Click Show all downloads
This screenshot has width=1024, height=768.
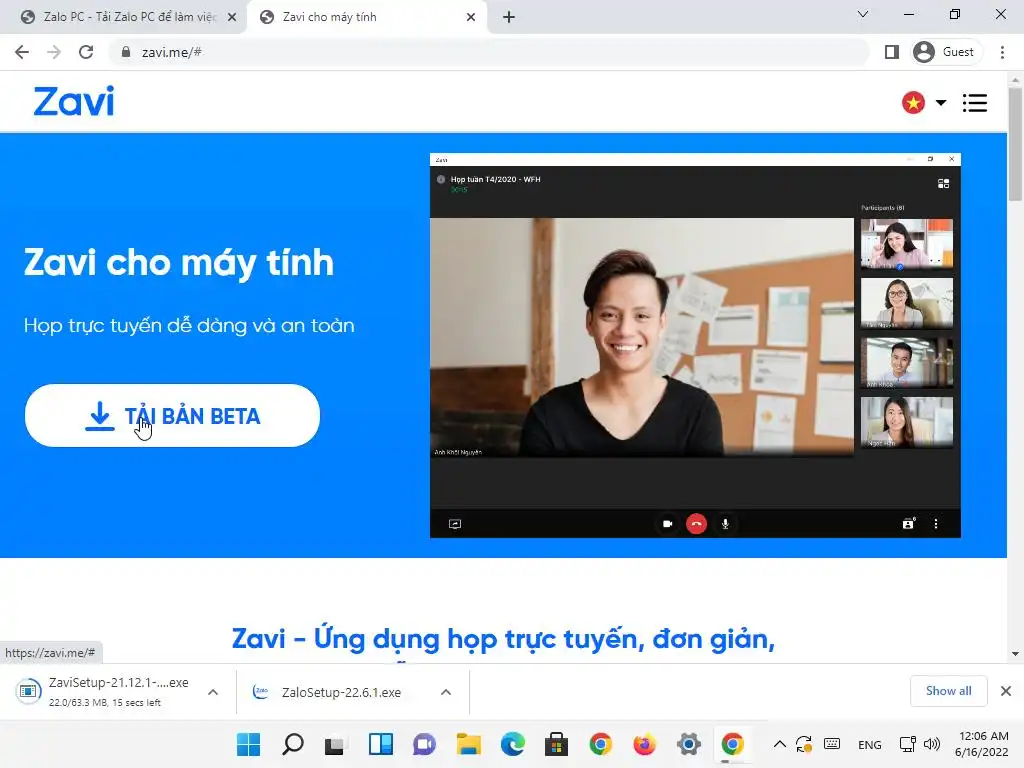(948, 691)
